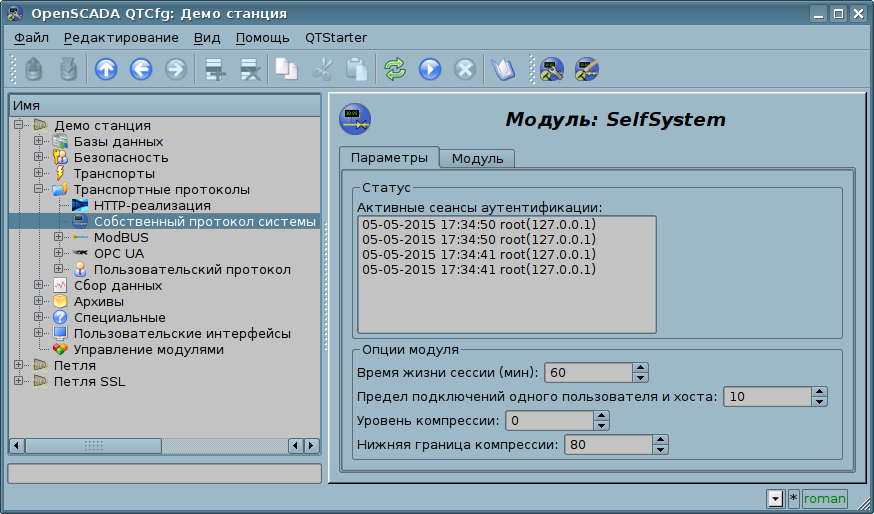Click the tree horizontal scrollbar thumb
Viewport: 874px width, 514px height.
click(93, 446)
